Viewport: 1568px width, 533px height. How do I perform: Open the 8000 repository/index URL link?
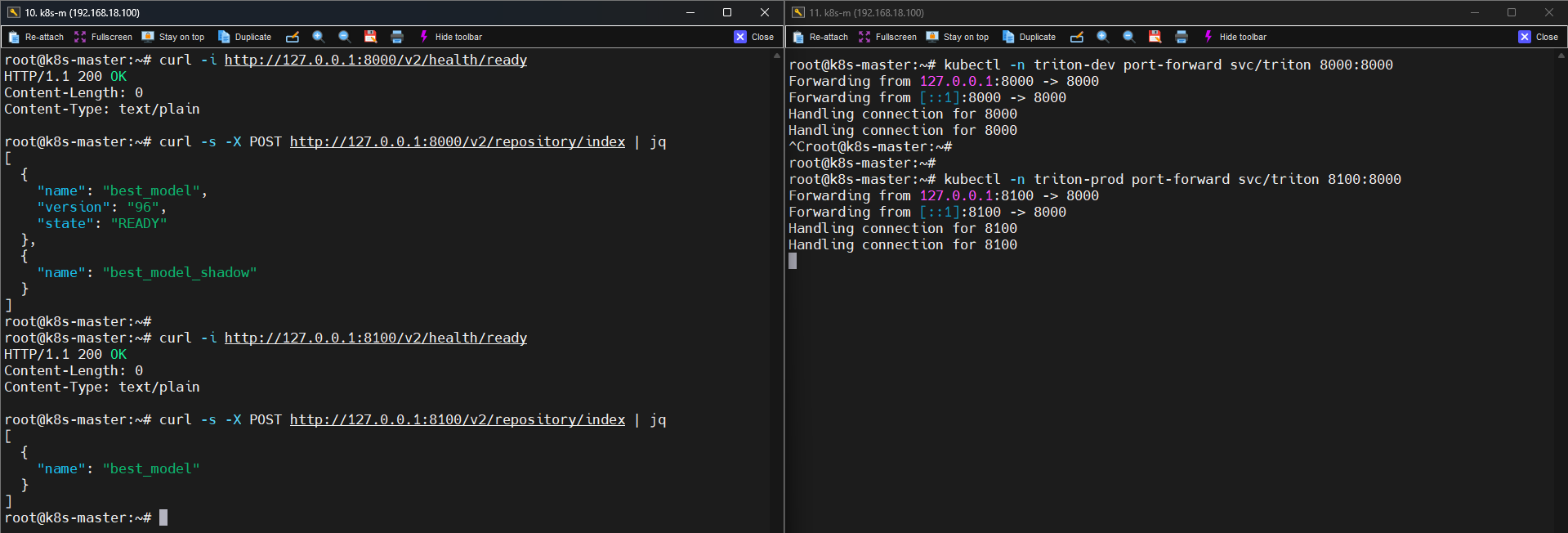(457, 141)
